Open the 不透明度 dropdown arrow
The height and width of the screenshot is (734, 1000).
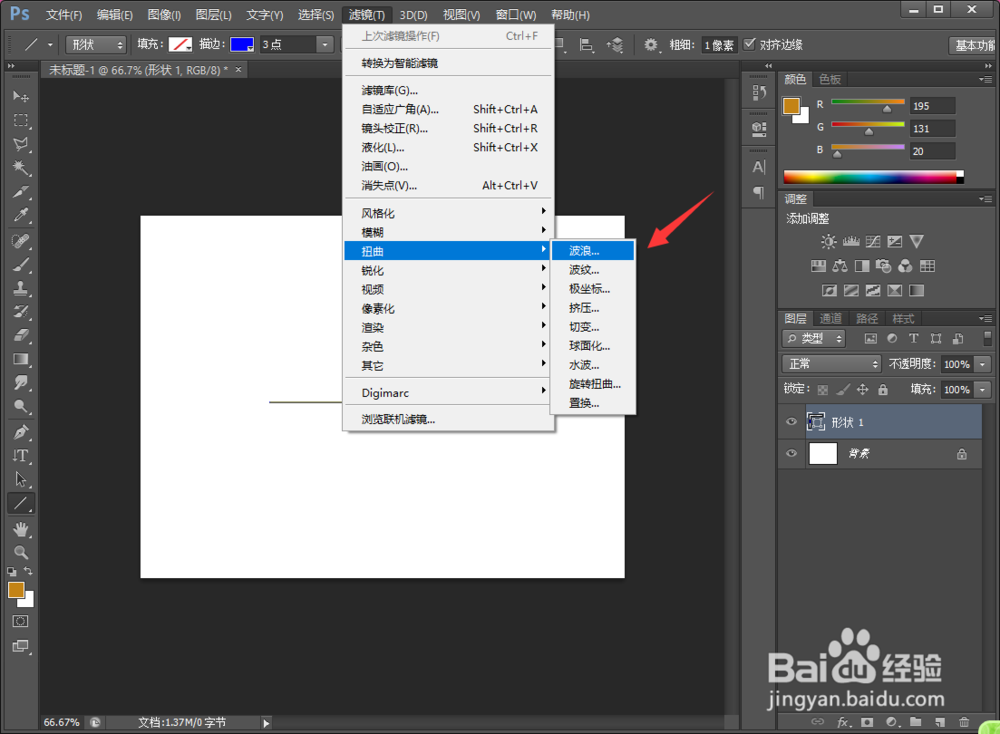point(983,364)
